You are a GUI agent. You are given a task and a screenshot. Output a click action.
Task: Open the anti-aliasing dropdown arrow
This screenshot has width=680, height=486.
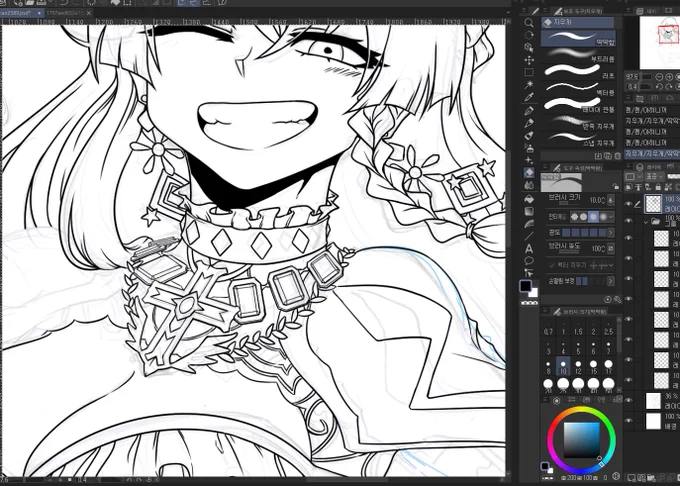(611, 216)
